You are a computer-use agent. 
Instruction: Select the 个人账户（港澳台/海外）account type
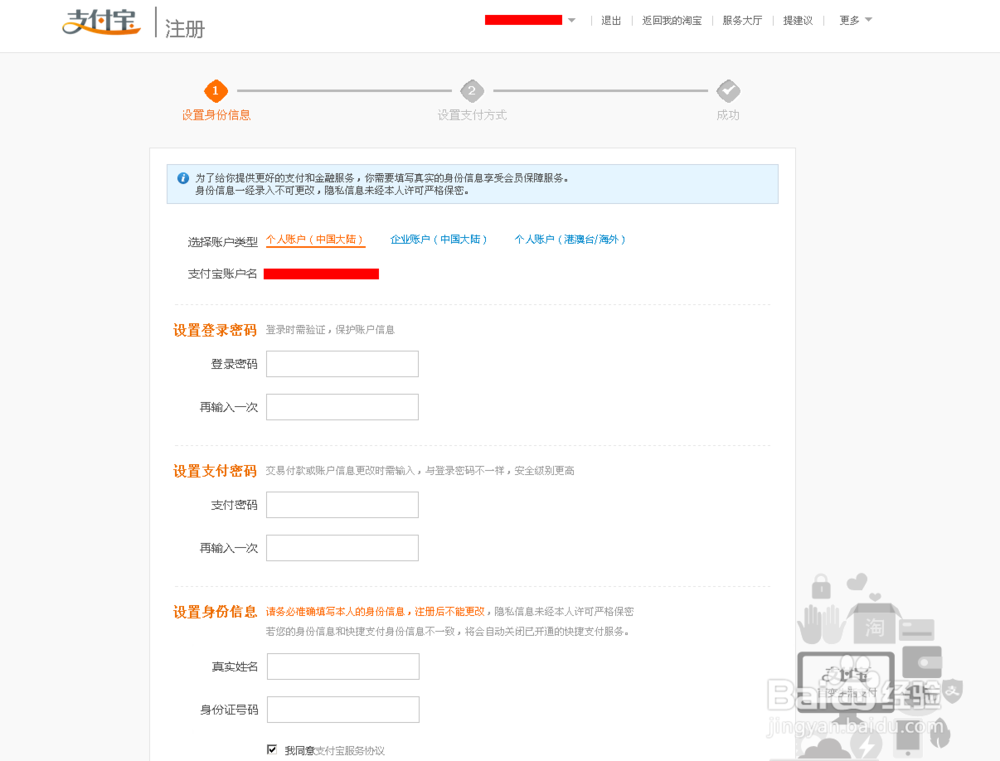click(x=570, y=239)
